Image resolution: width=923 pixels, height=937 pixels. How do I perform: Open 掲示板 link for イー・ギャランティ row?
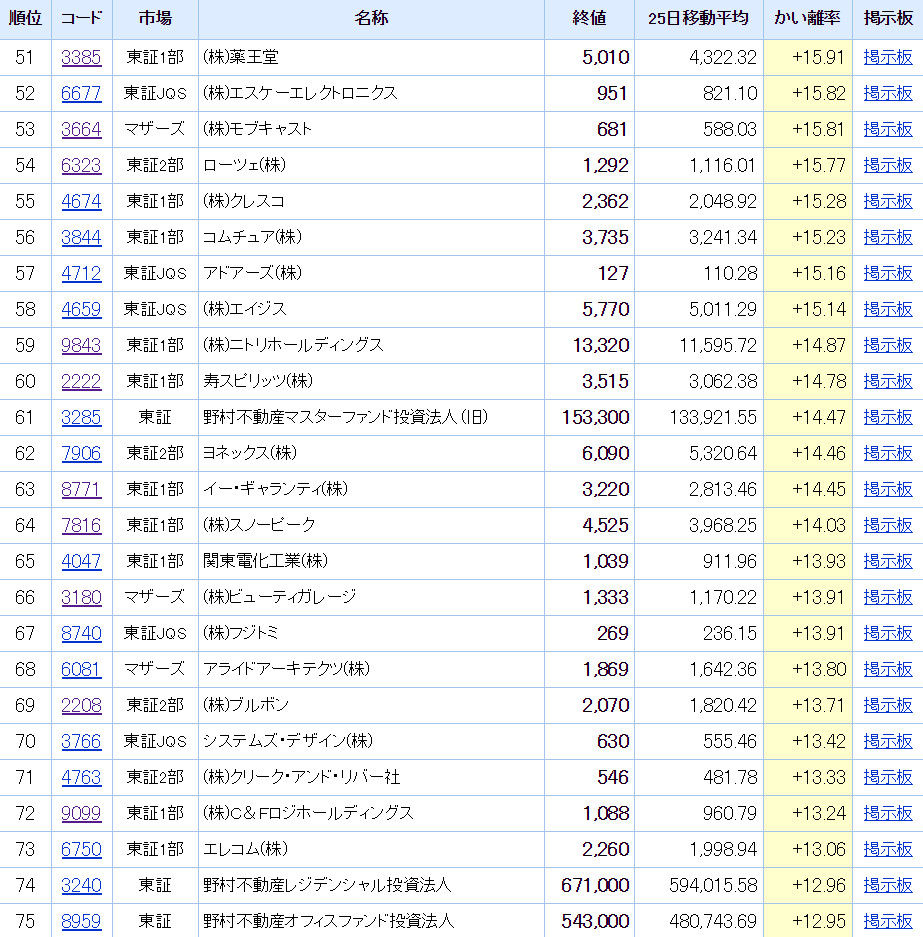tap(888, 489)
